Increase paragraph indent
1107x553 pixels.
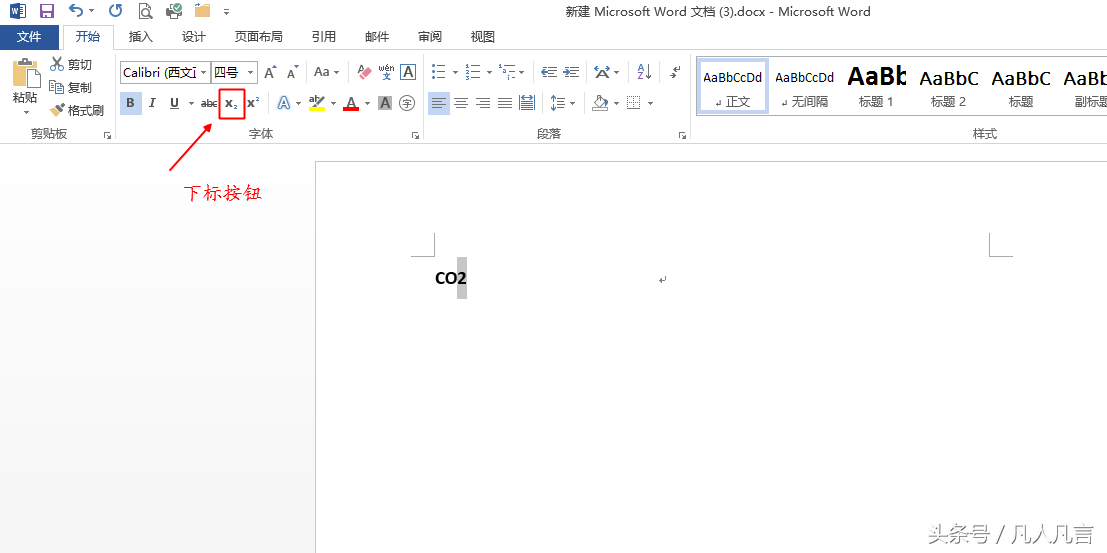point(571,72)
